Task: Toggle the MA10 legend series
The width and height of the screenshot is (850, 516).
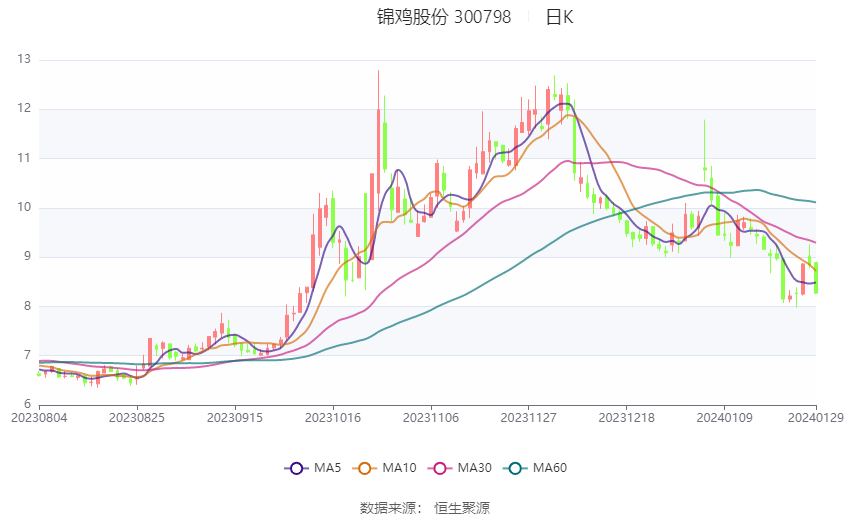Action: [384, 468]
